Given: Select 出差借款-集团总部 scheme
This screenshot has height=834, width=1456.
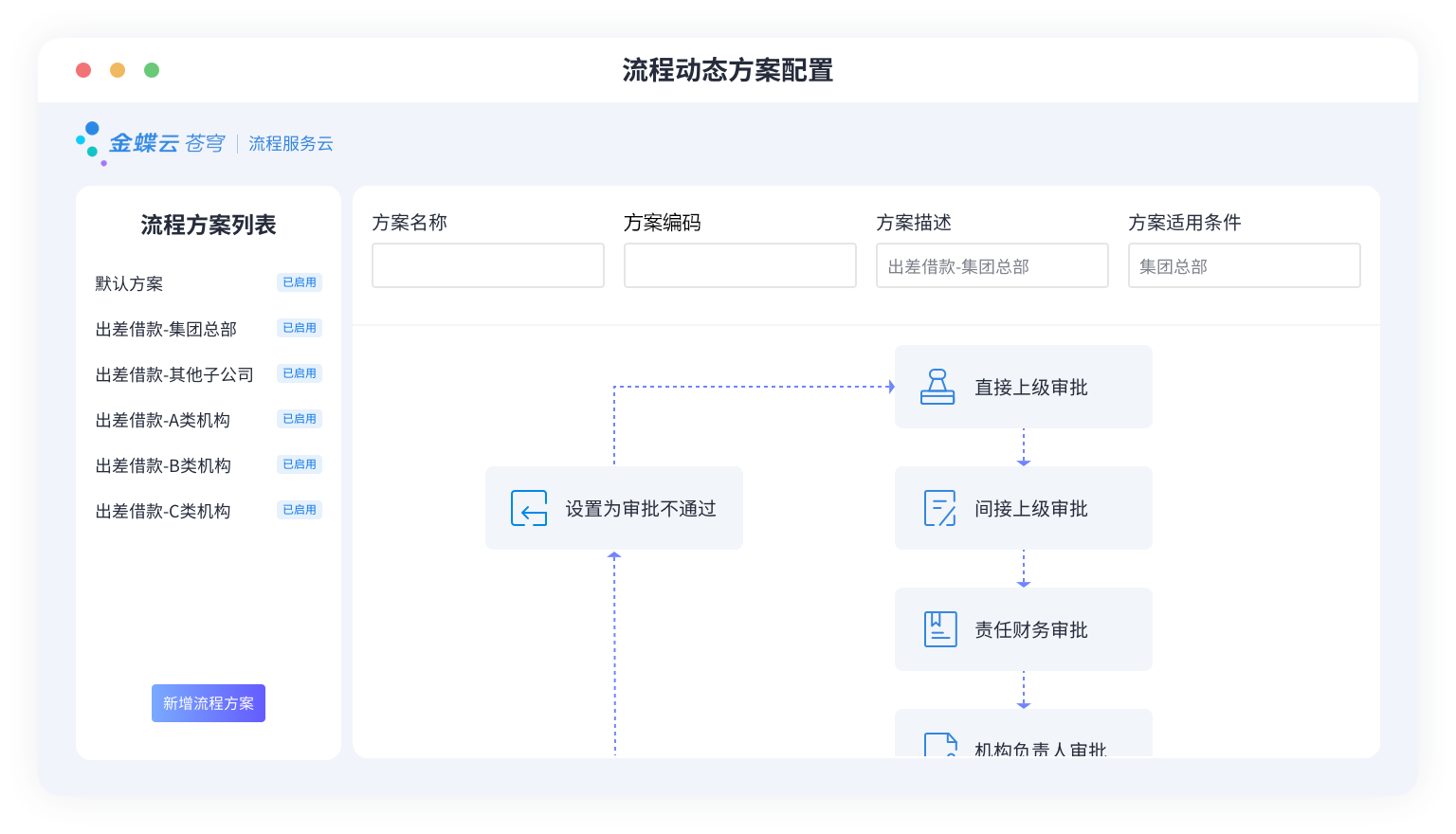Looking at the screenshot, I should pyautogui.click(x=166, y=329).
